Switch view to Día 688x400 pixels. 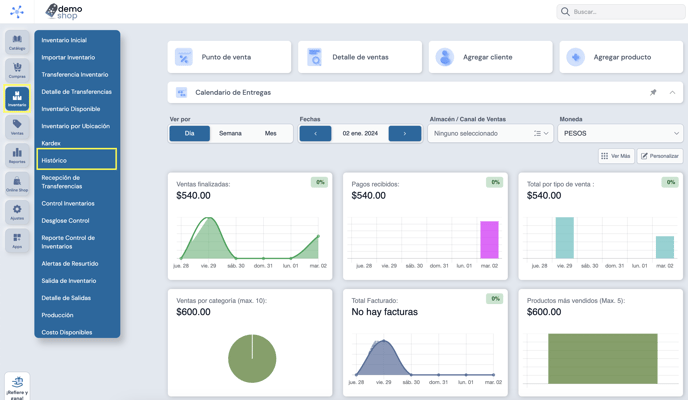(x=190, y=133)
